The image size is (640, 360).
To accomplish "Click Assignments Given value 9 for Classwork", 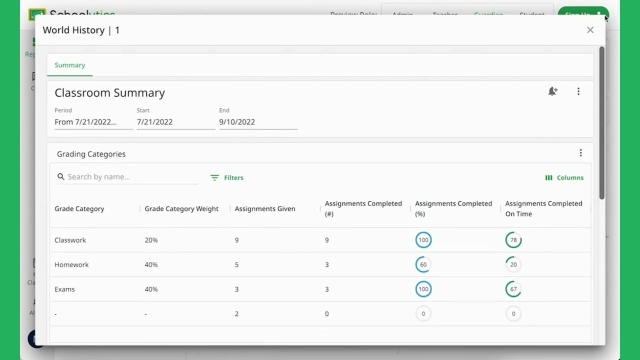I will coord(237,240).
